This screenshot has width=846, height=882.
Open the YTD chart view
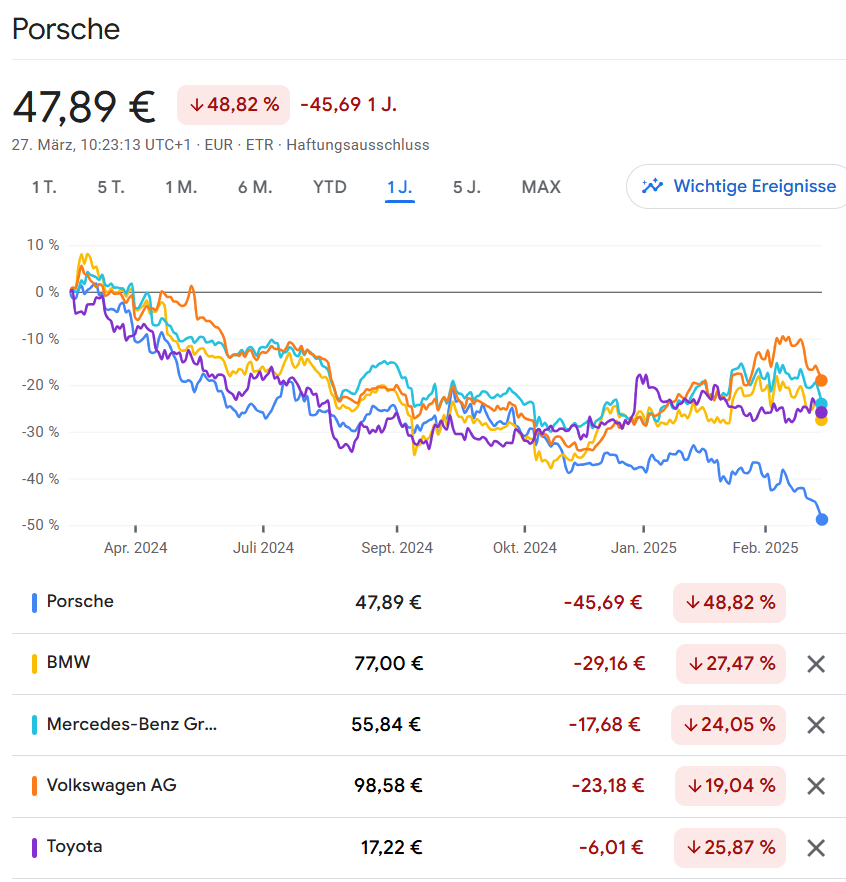coord(330,187)
